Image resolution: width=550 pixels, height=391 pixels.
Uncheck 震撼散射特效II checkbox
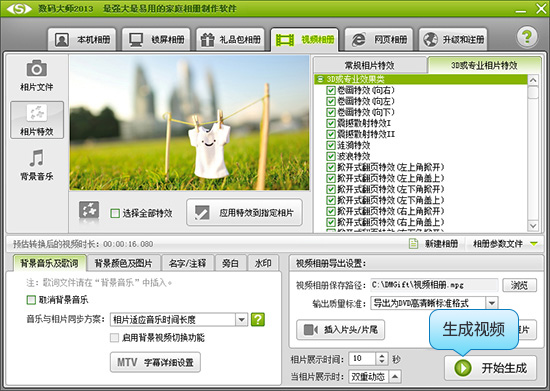(x=330, y=134)
